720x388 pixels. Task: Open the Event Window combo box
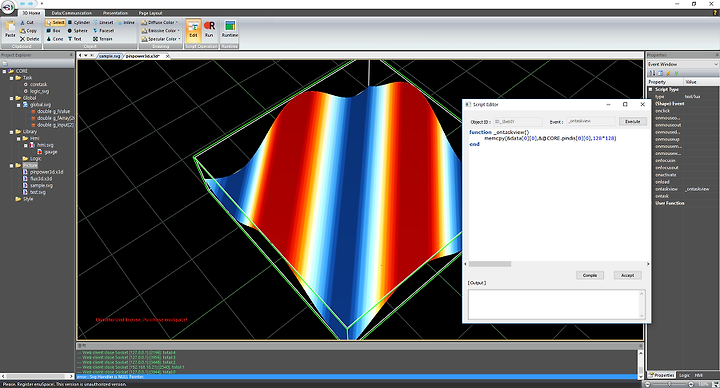(x=682, y=64)
